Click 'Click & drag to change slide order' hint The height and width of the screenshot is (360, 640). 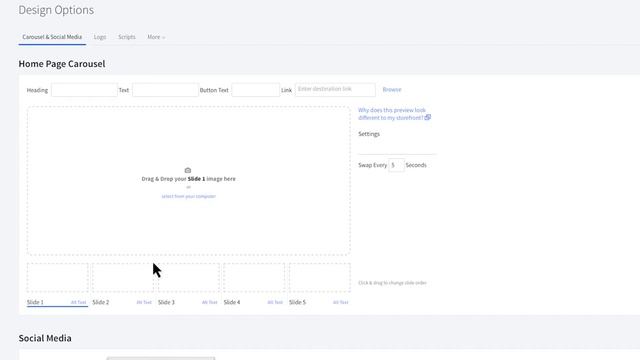(x=392, y=283)
